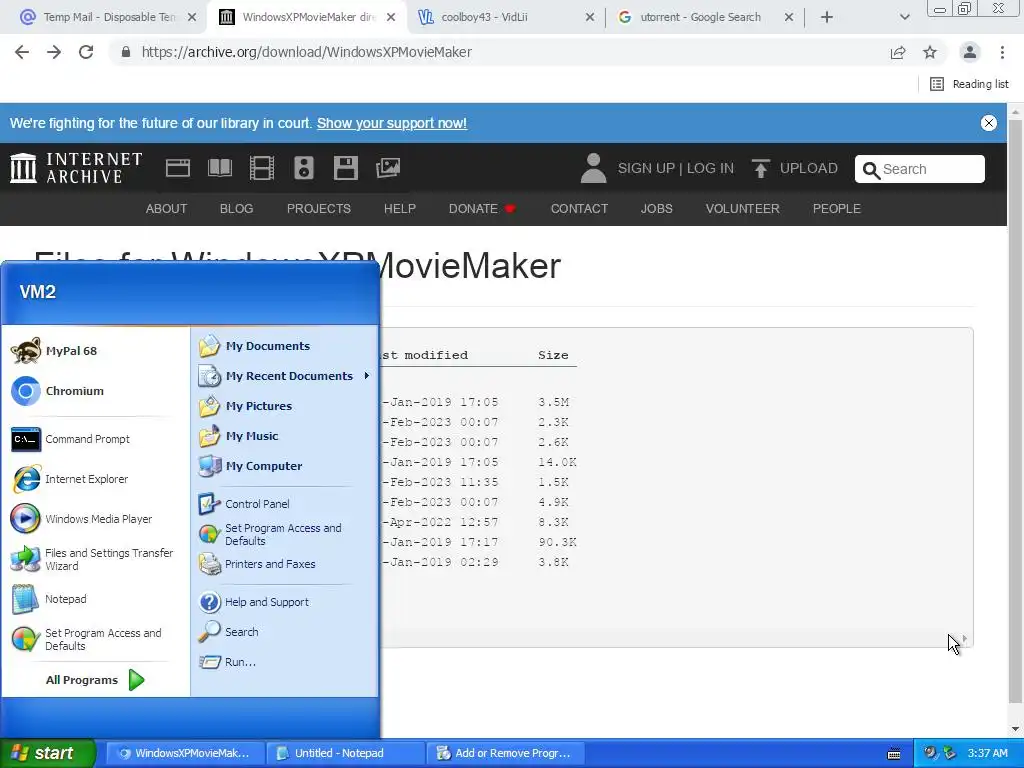This screenshot has width=1024, height=768.
Task: Switch to the utorrent - Google Search tab
Action: click(x=705, y=17)
